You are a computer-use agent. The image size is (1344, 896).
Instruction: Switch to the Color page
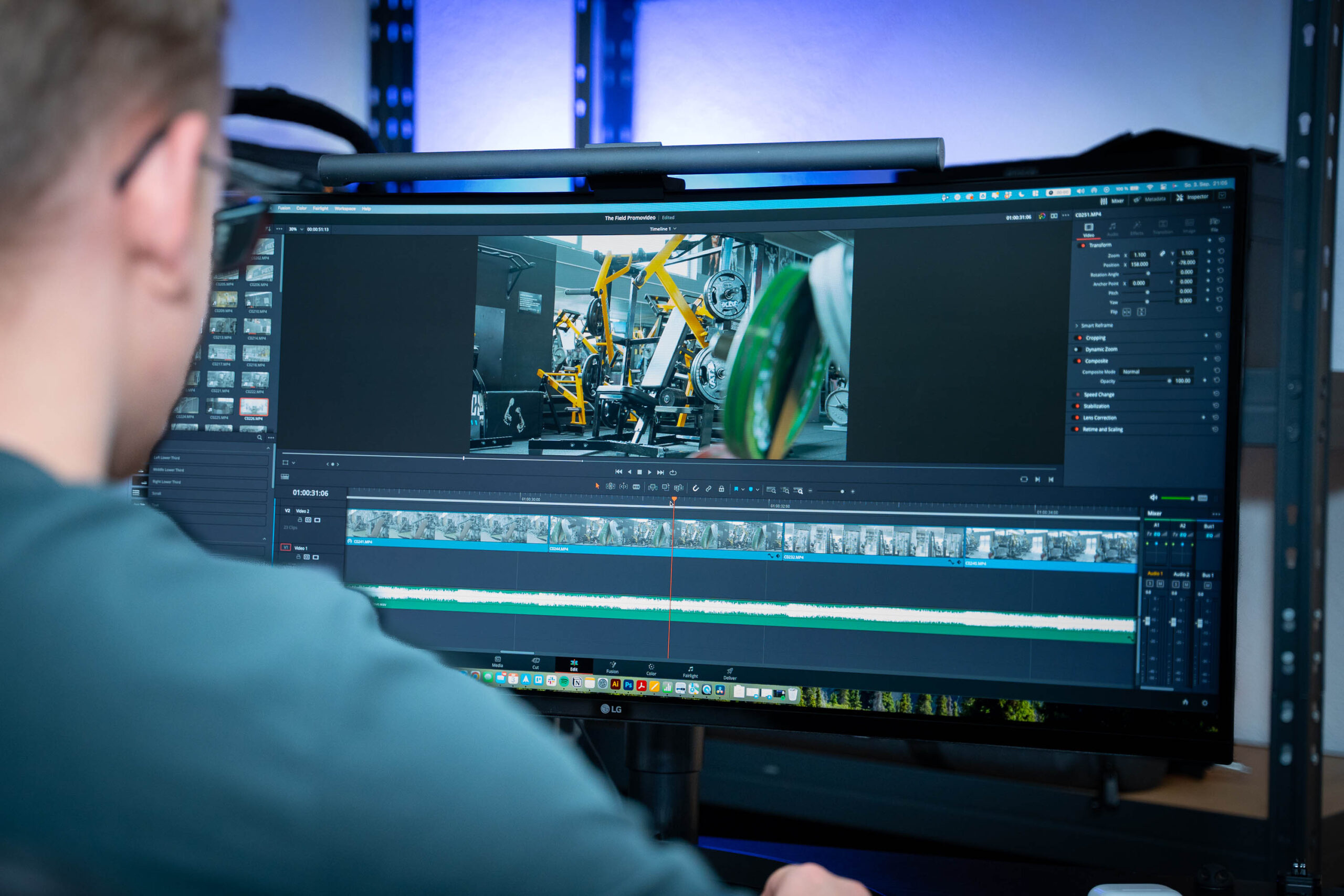click(652, 670)
